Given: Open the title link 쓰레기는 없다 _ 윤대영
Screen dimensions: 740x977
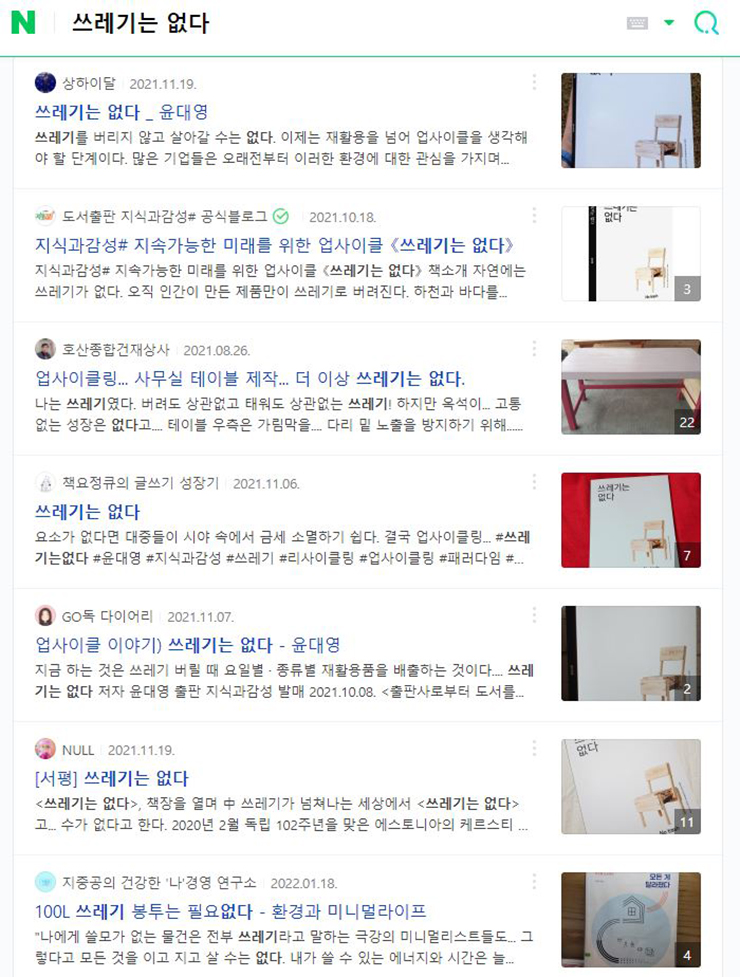Looking at the screenshot, I should tap(121, 112).
